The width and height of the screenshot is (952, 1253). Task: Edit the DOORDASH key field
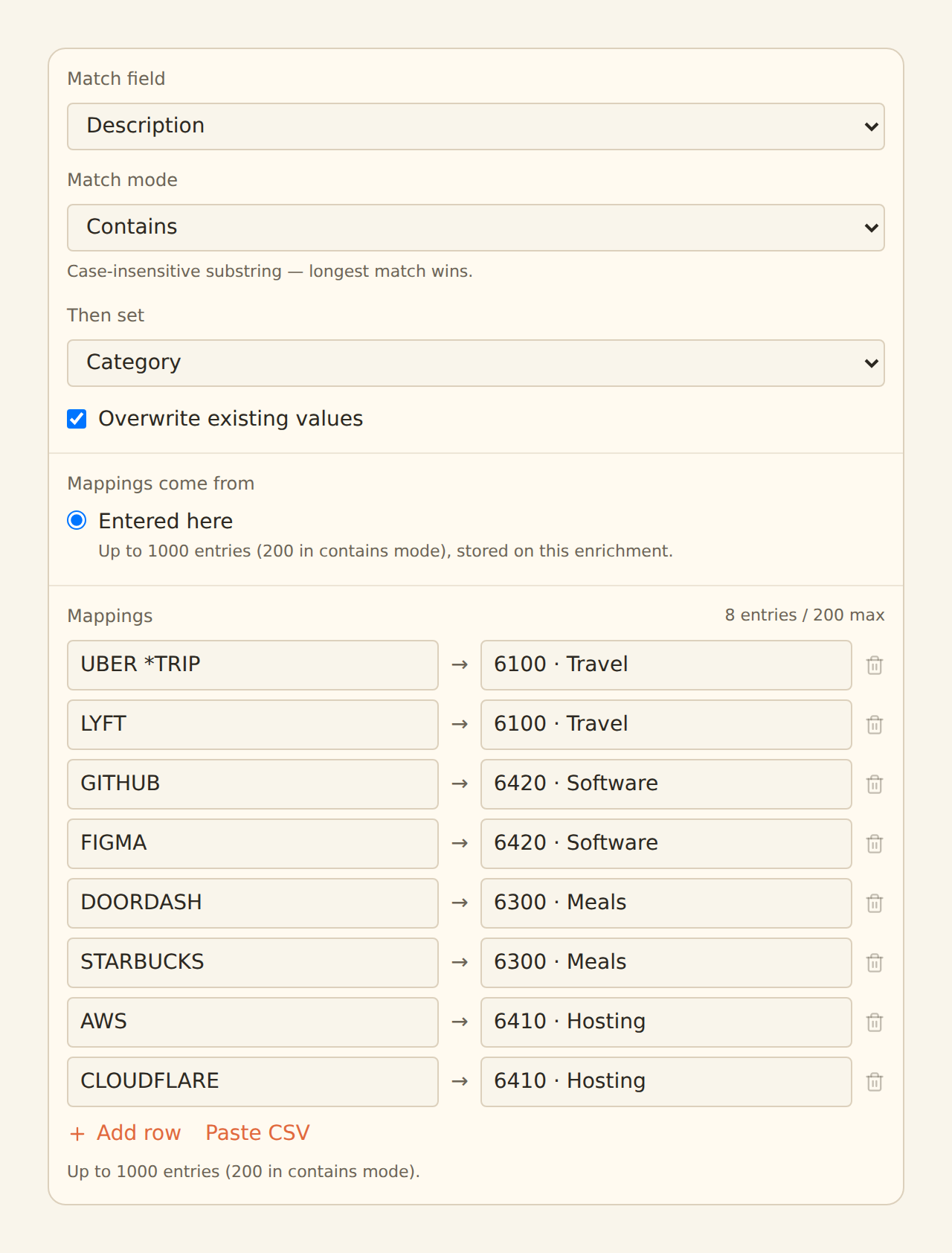[253, 903]
